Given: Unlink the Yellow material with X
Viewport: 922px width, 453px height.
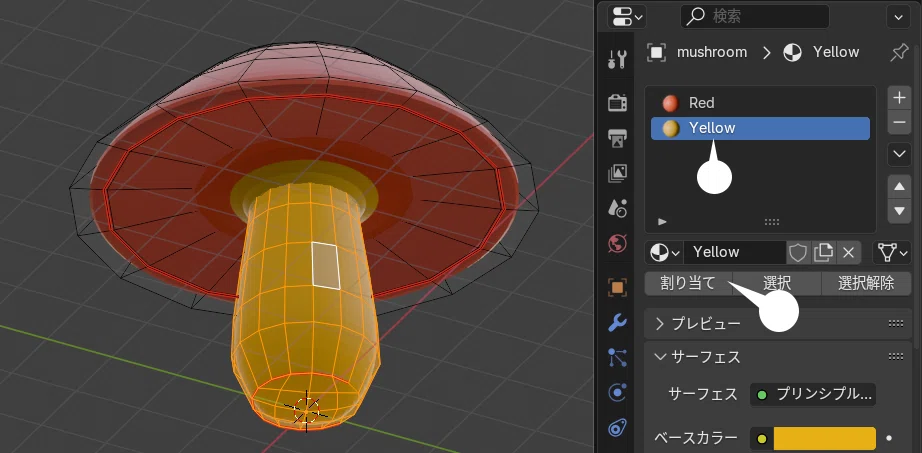Looking at the screenshot, I should click(x=848, y=253).
